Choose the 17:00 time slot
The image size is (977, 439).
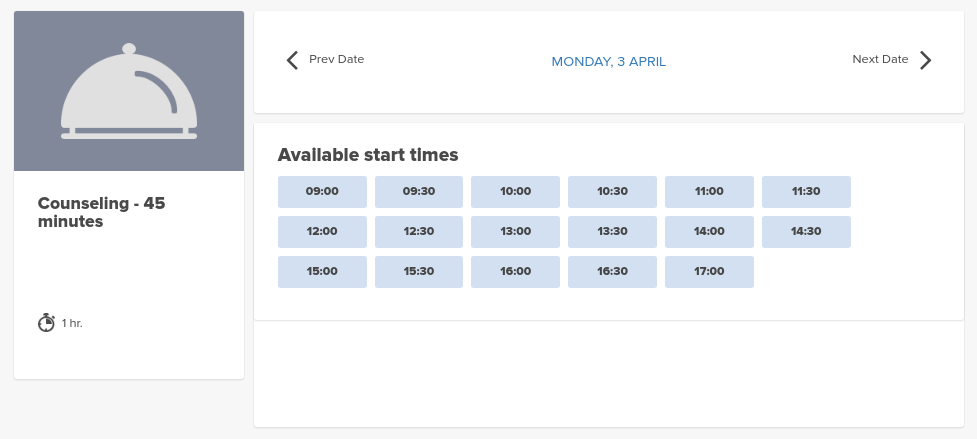click(x=709, y=271)
